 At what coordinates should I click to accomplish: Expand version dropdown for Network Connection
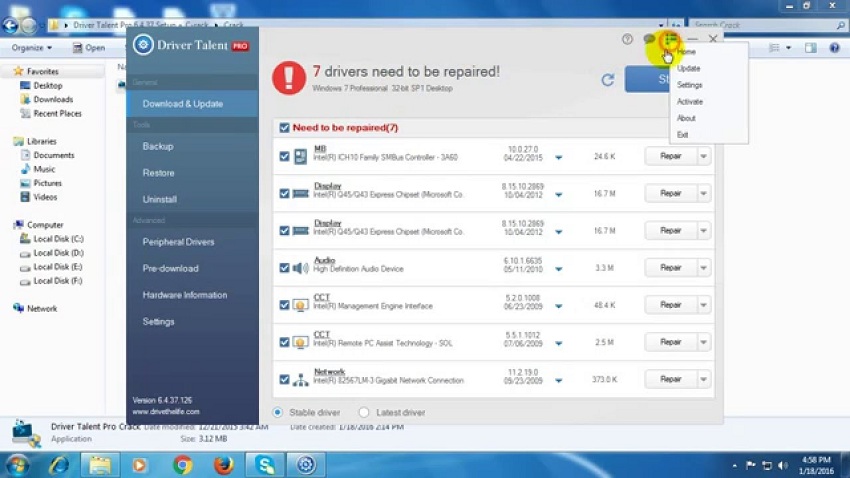coord(558,381)
